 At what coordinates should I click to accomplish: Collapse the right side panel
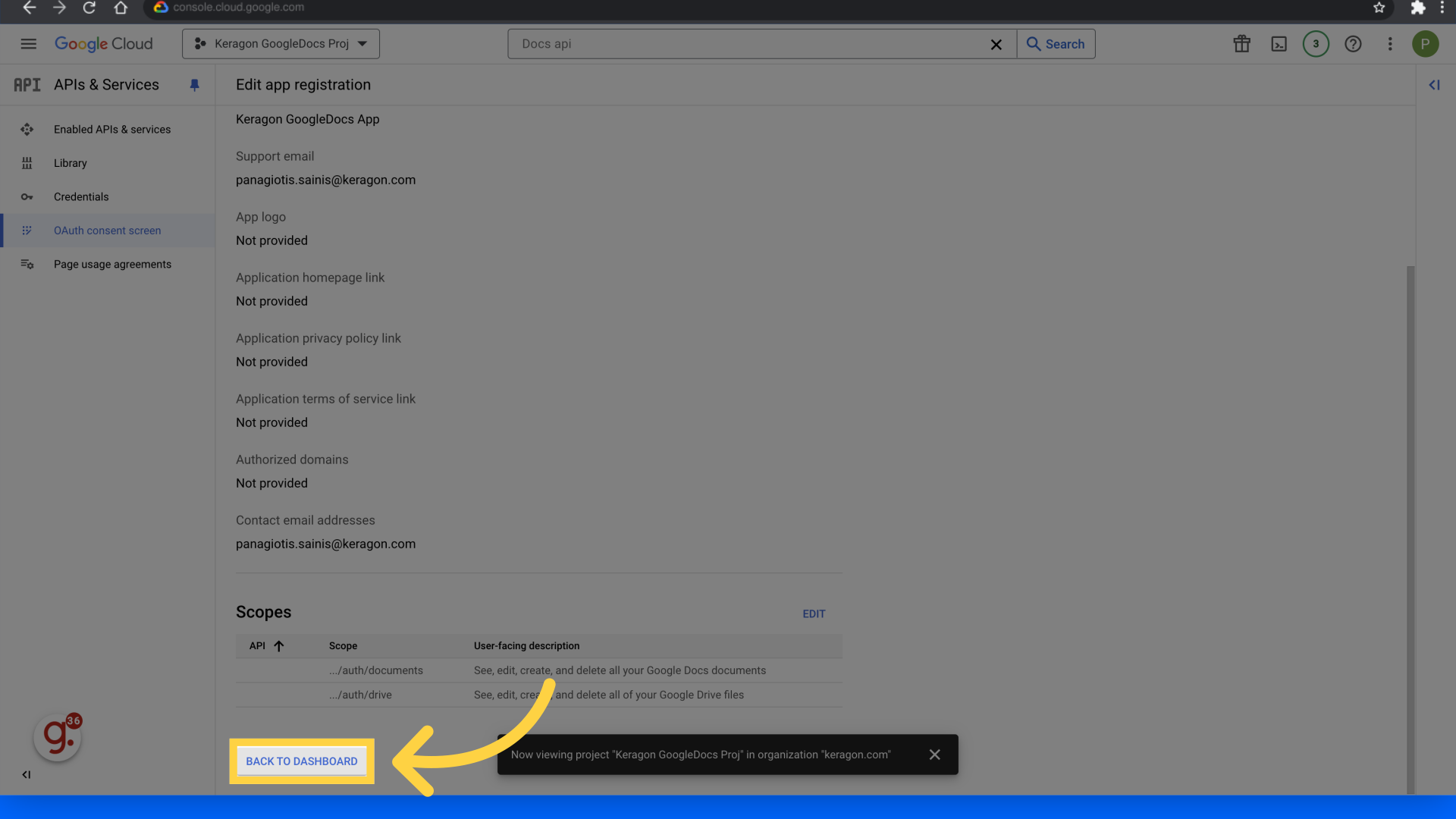(1434, 85)
